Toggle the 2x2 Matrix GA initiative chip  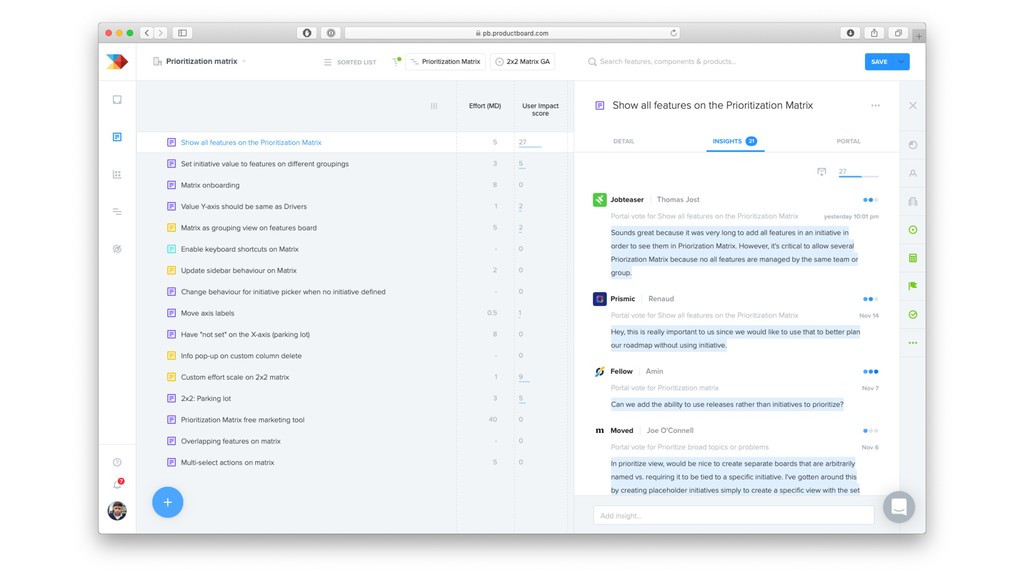522,62
